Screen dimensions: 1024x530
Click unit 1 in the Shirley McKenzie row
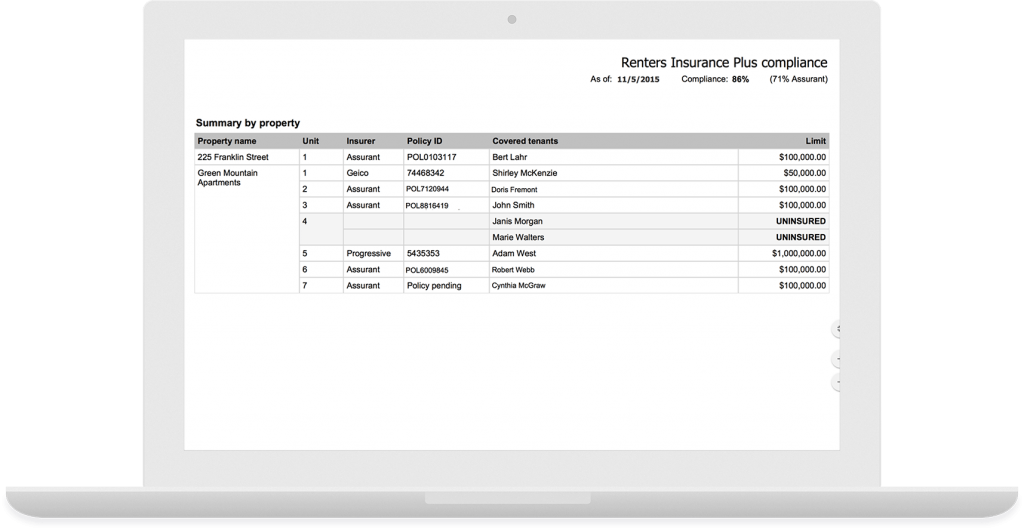(x=305, y=173)
